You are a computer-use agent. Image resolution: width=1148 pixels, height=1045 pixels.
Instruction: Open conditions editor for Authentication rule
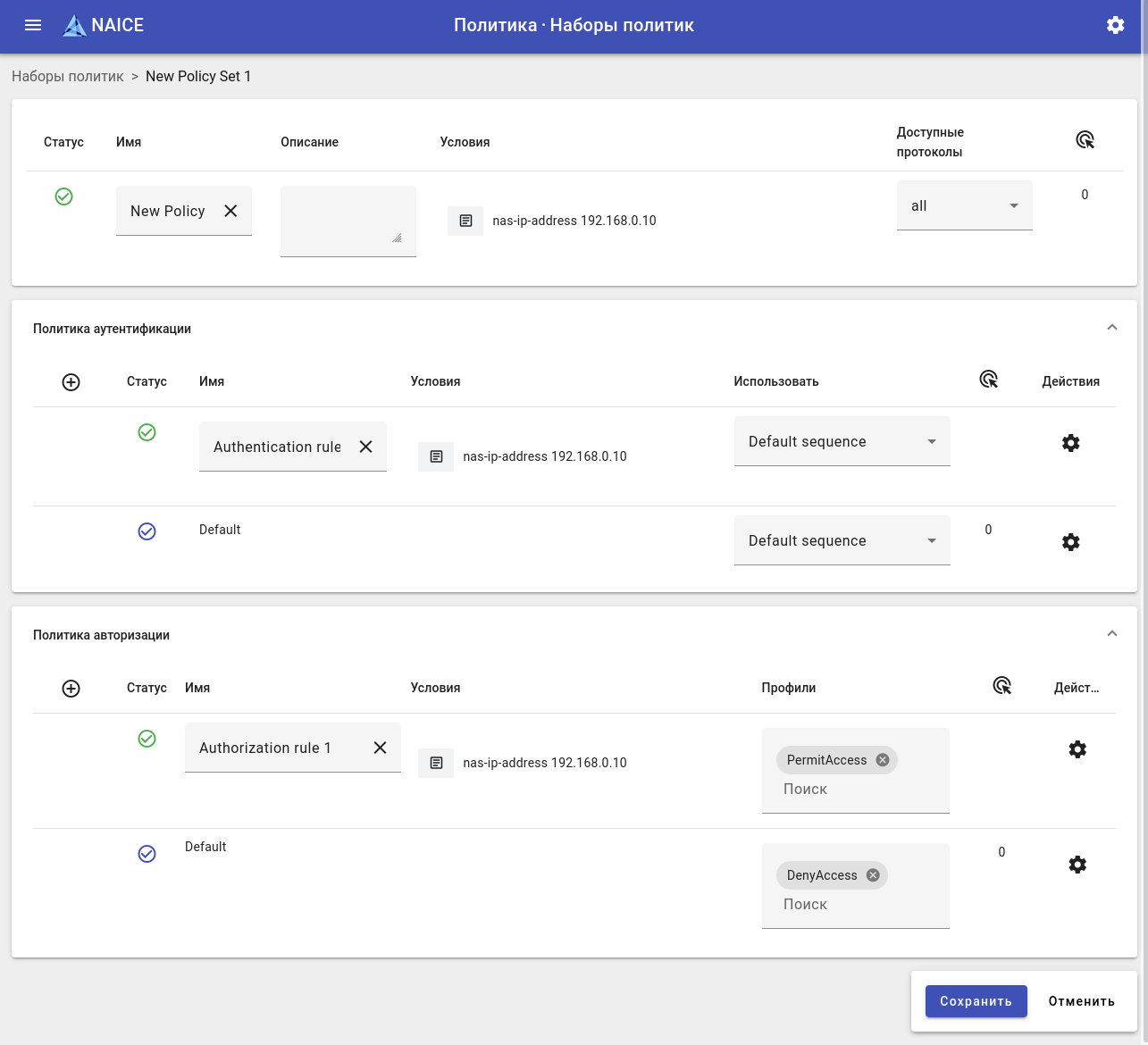coord(436,456)
